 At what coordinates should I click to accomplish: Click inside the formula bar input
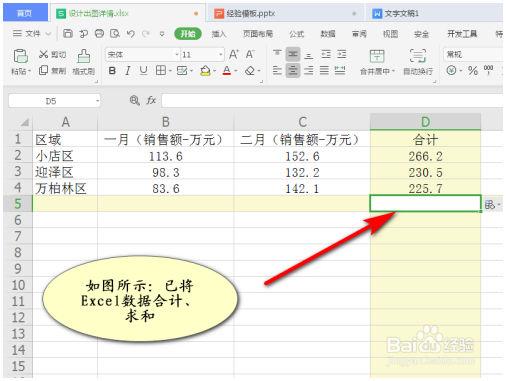click(332, 100)
